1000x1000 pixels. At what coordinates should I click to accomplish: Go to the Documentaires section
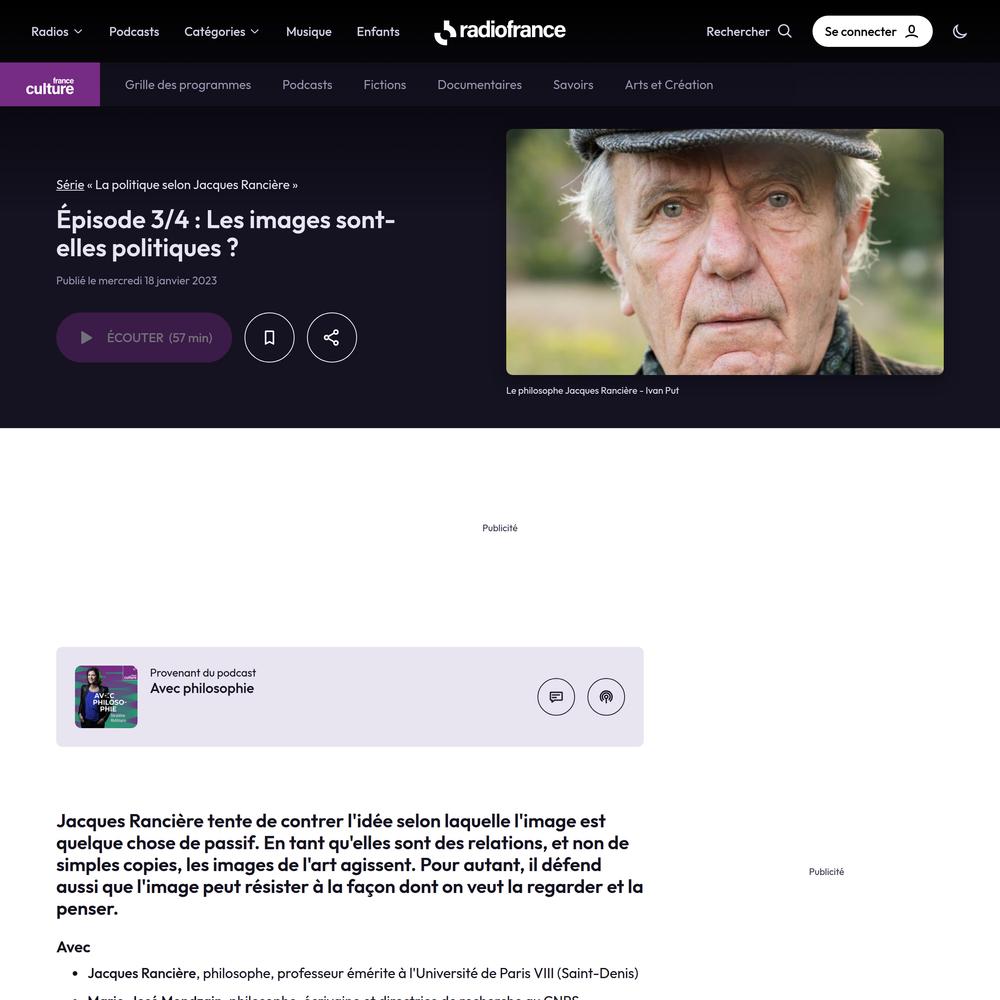pyautogui.click(x=480, y=85)
